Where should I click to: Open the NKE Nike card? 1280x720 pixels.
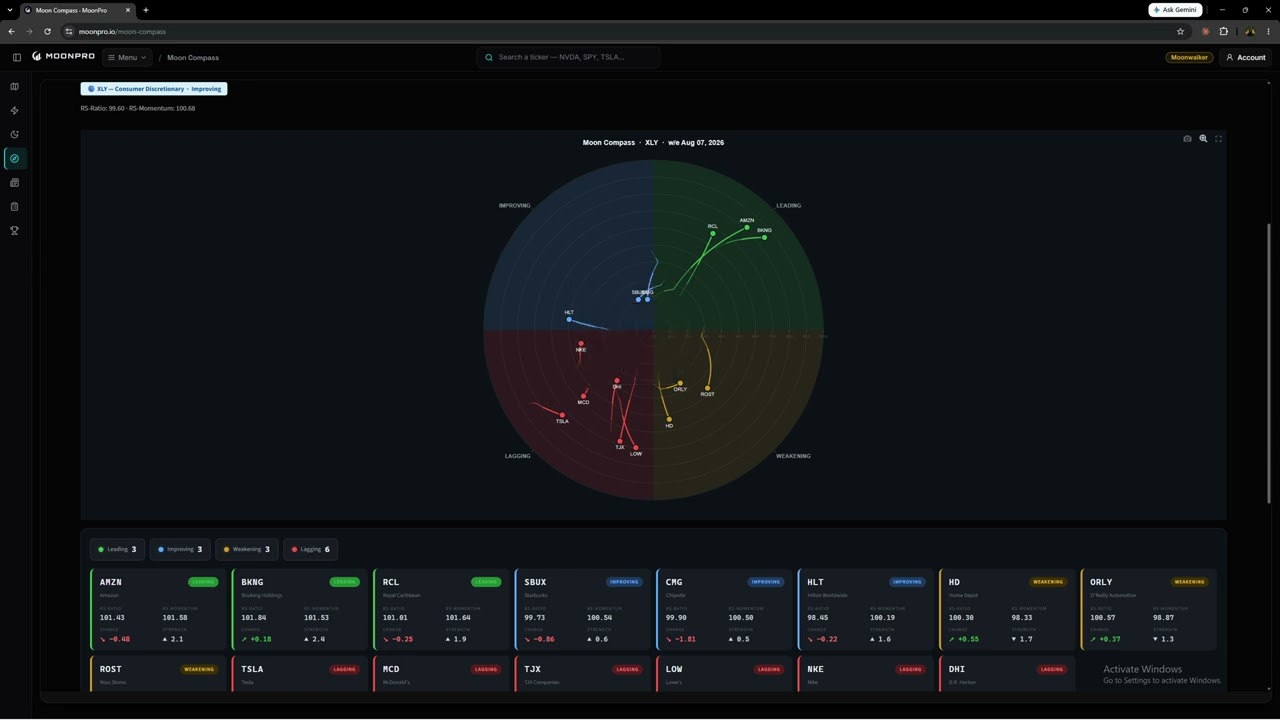click(864, 674)
